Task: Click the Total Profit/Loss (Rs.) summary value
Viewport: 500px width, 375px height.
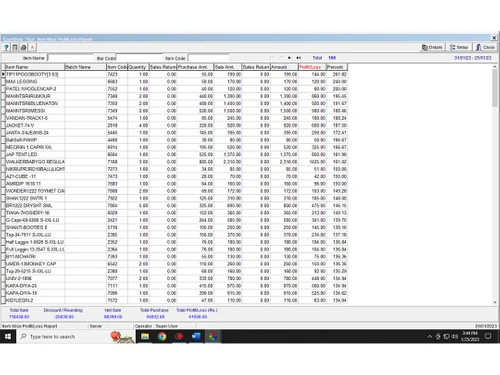Action: pos(198,317)
